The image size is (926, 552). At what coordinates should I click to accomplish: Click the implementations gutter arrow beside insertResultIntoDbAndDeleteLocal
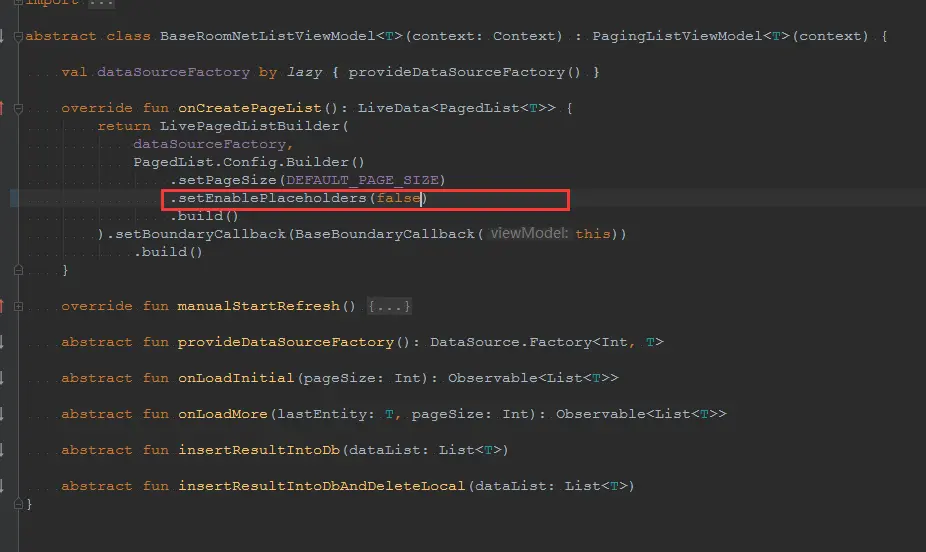[x=2, y=486]
